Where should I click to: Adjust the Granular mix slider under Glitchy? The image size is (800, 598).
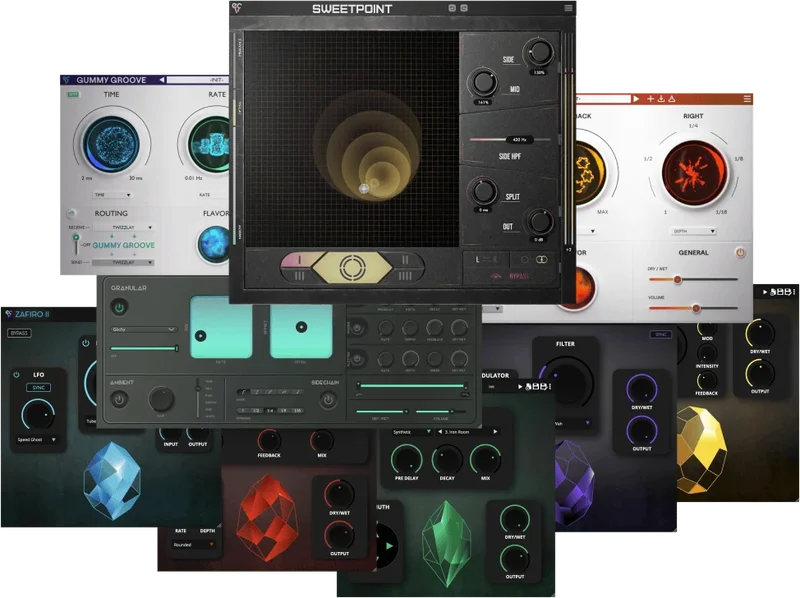[x=144, y=348]
